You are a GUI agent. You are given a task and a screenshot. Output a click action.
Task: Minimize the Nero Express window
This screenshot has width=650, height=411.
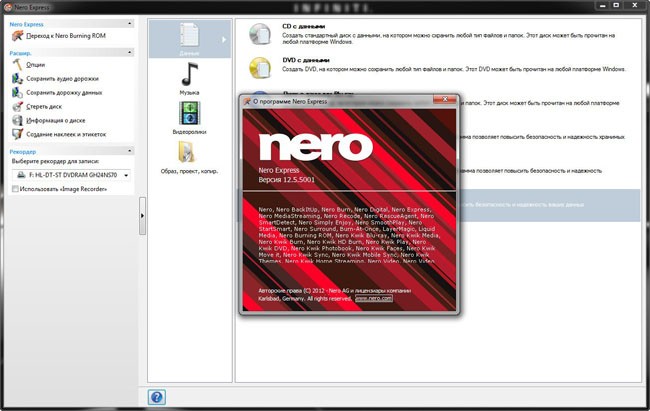603,5
